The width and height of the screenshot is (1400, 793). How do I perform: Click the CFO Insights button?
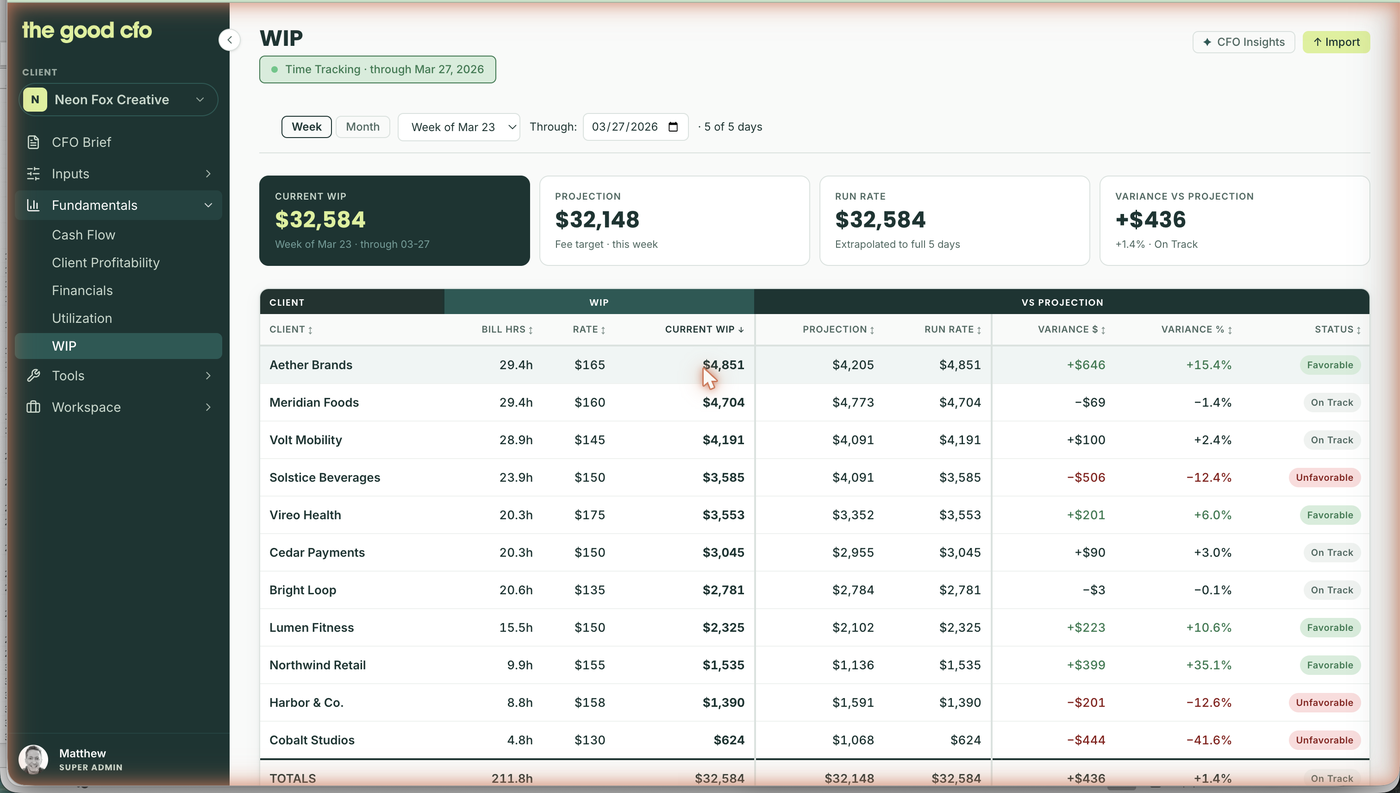click(x=1244, y=42)
